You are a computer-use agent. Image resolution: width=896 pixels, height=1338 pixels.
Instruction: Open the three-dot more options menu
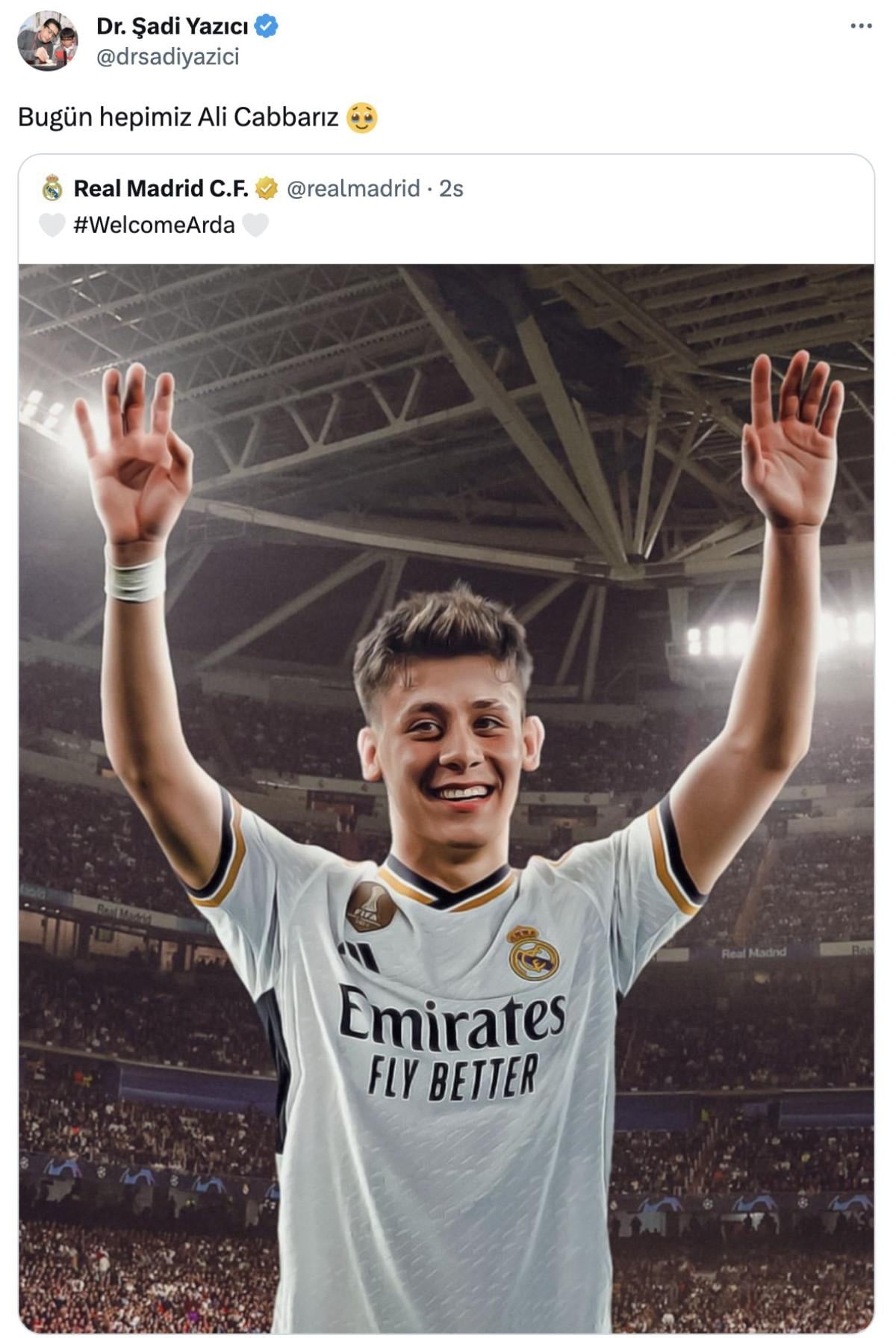pyautogui.click(x=861, y=26)
